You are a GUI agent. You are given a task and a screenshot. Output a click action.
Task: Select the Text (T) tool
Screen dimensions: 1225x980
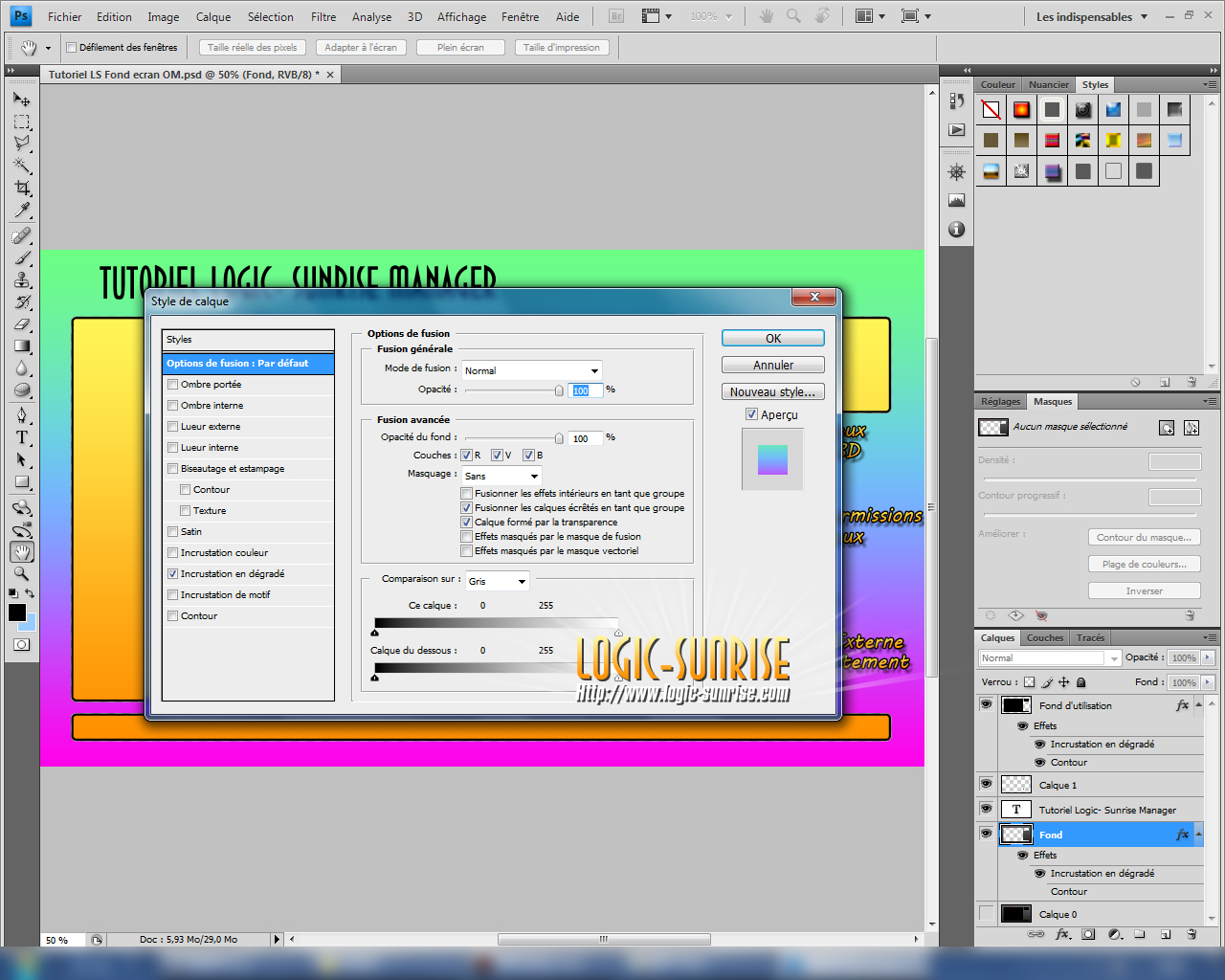pos(22,437)
